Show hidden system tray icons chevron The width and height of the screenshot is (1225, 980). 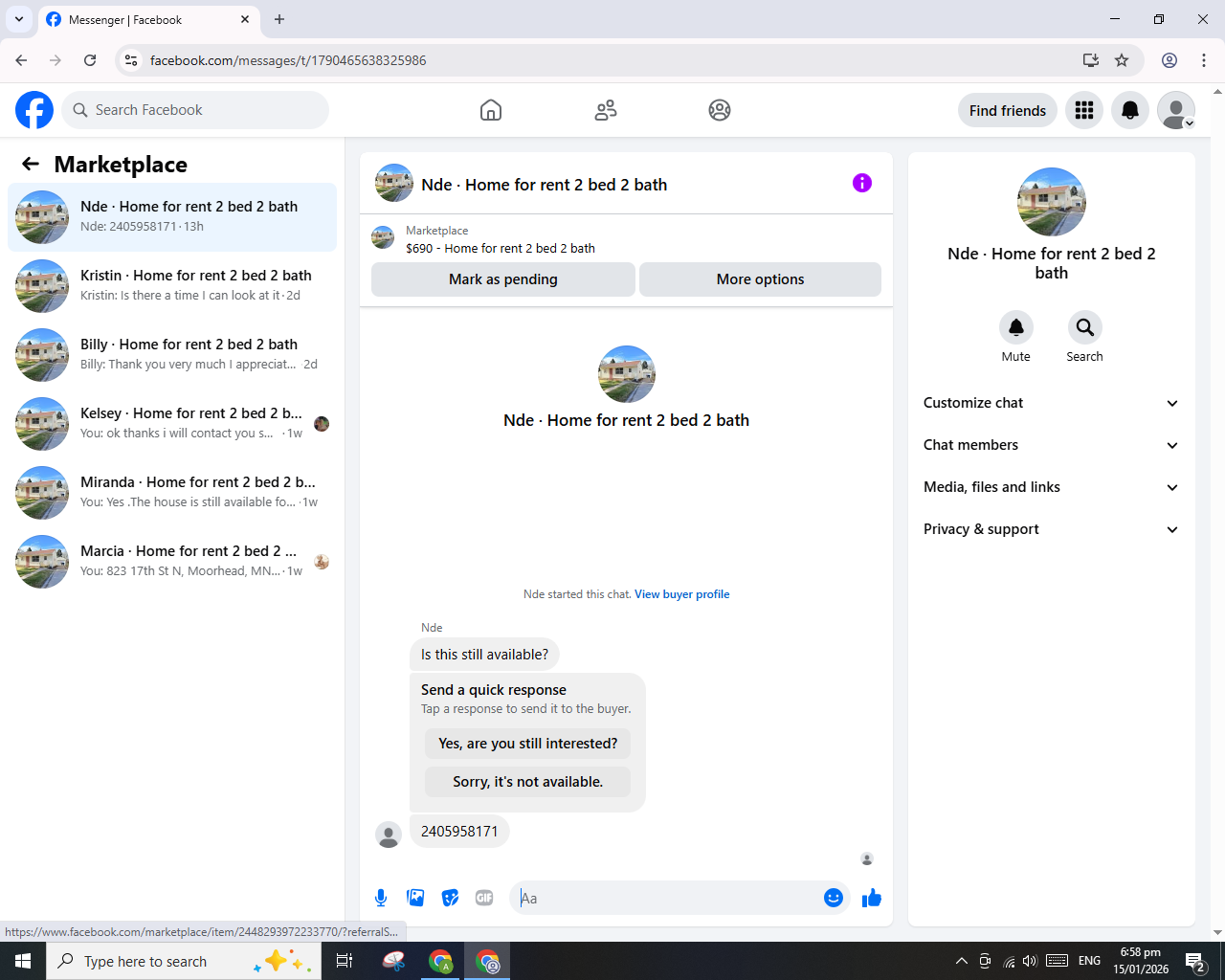pyautogui.click(x=962, y=961)
